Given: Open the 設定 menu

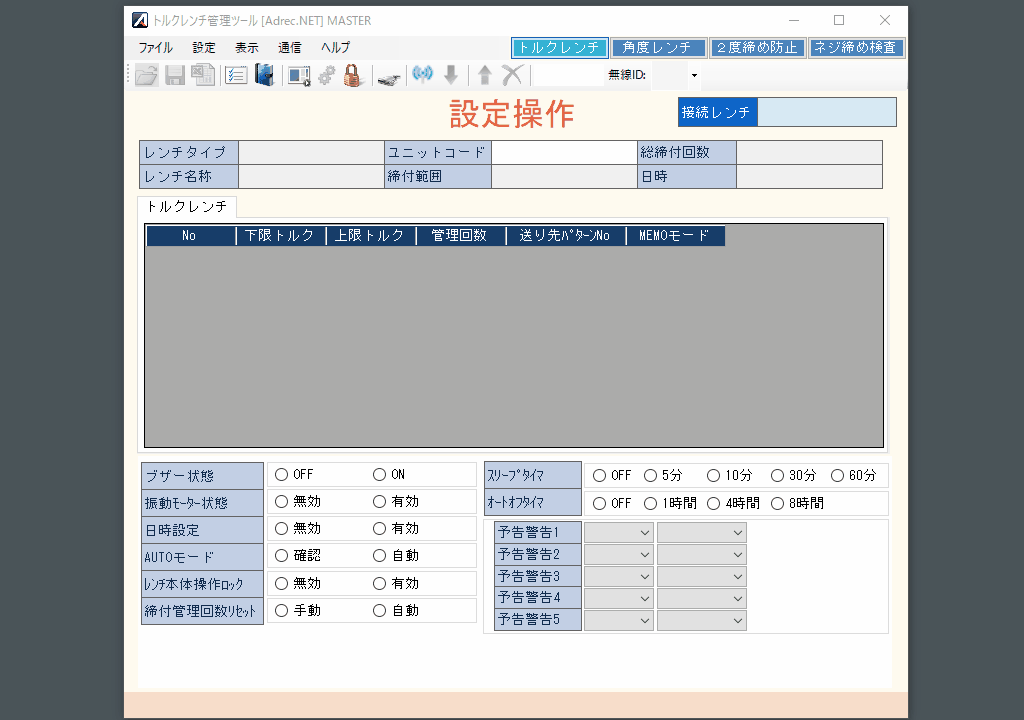Looking at the screenshot, I should coord(204,48).
